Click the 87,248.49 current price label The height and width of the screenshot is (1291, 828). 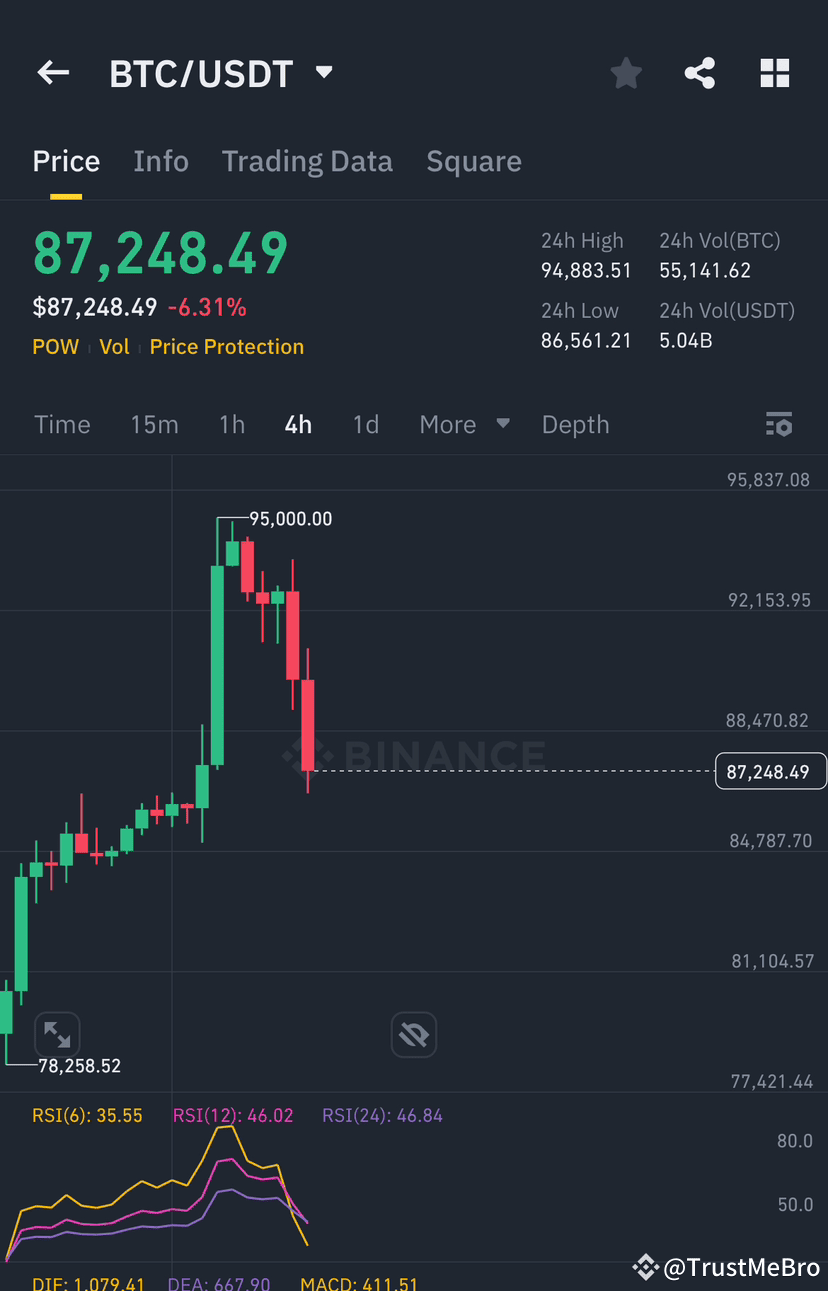(770, 770)
